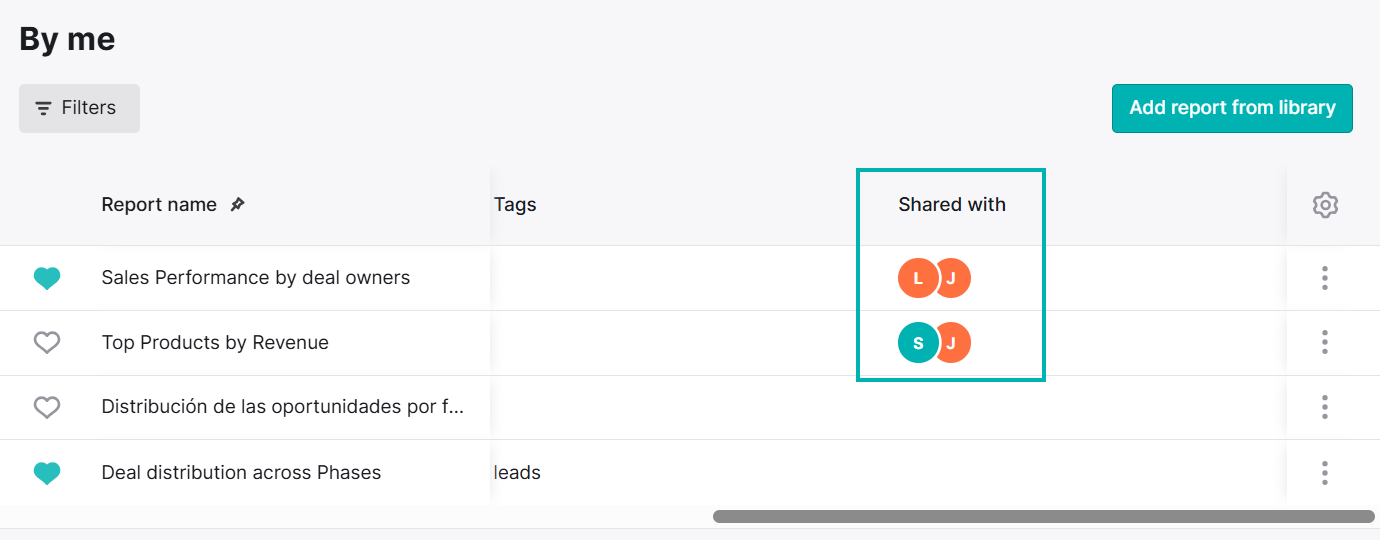
Task: Click the teal S avatar in Top Products row
Action: click(918, 343)
